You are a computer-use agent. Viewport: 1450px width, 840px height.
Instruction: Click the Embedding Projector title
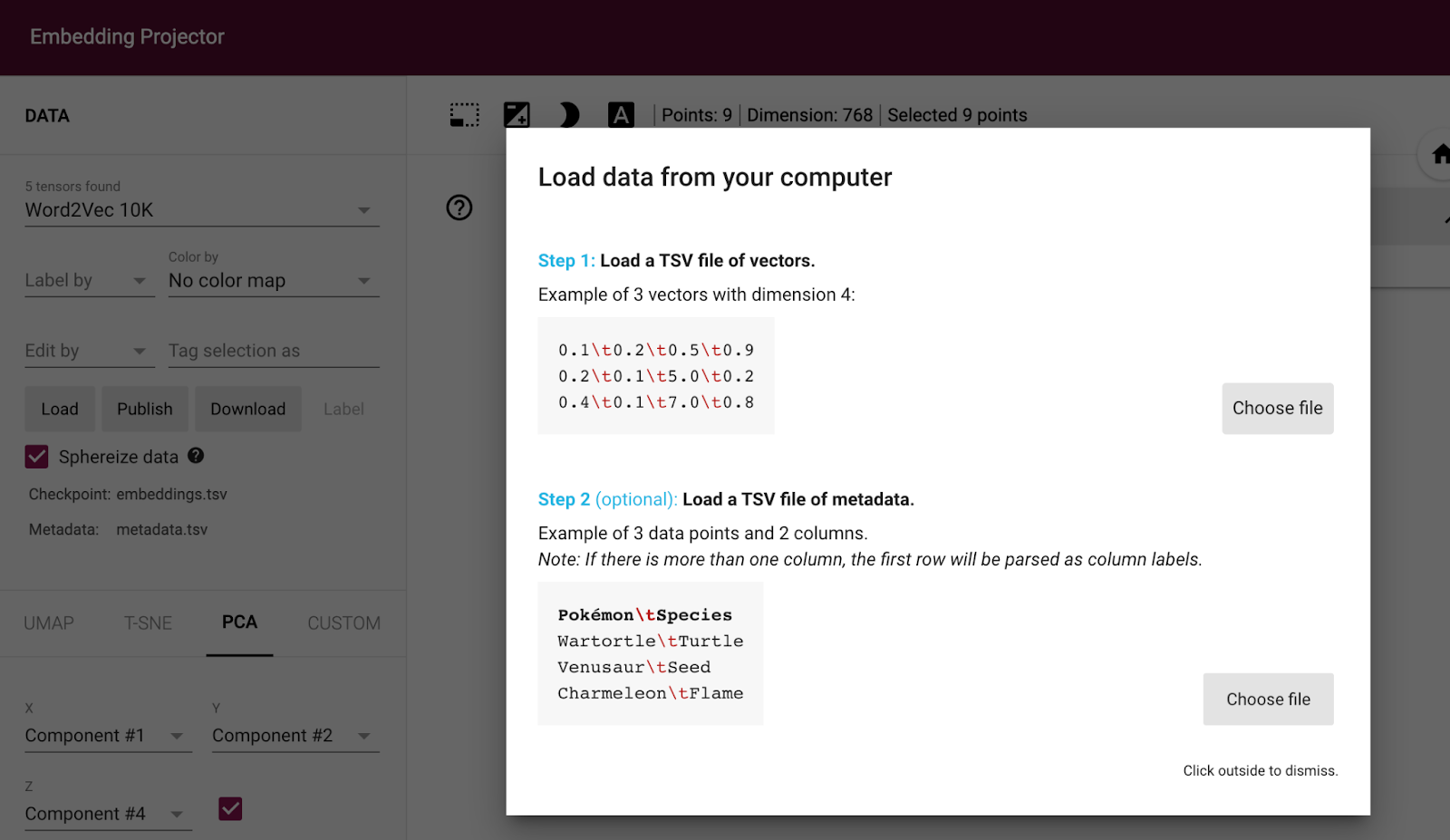(x=127, y=36)
